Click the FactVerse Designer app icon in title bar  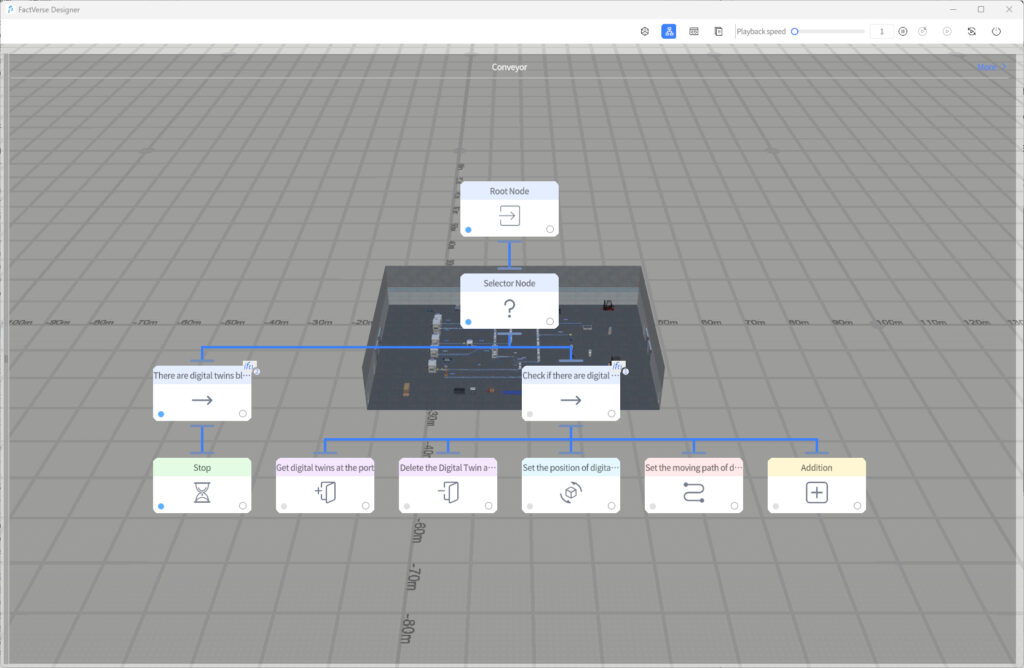10,10
